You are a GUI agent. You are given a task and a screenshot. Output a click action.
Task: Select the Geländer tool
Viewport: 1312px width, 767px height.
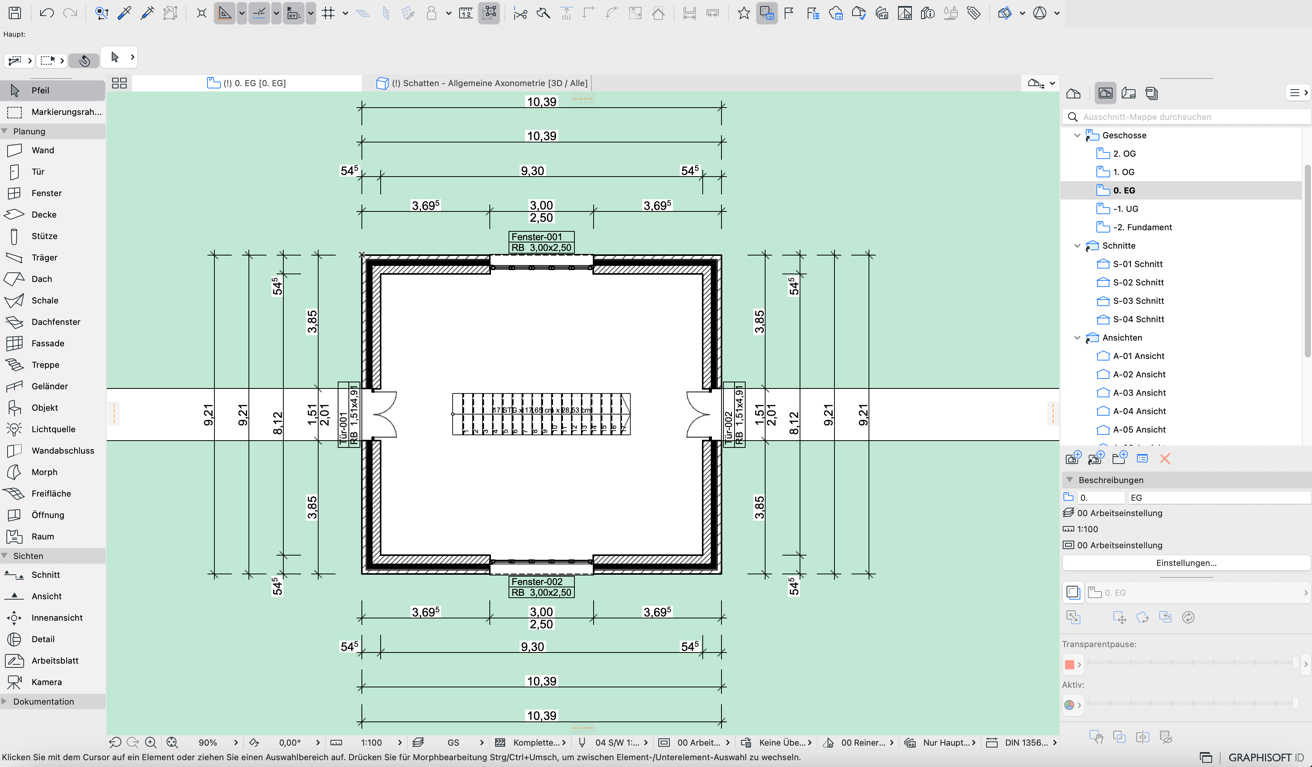[52, 386]
